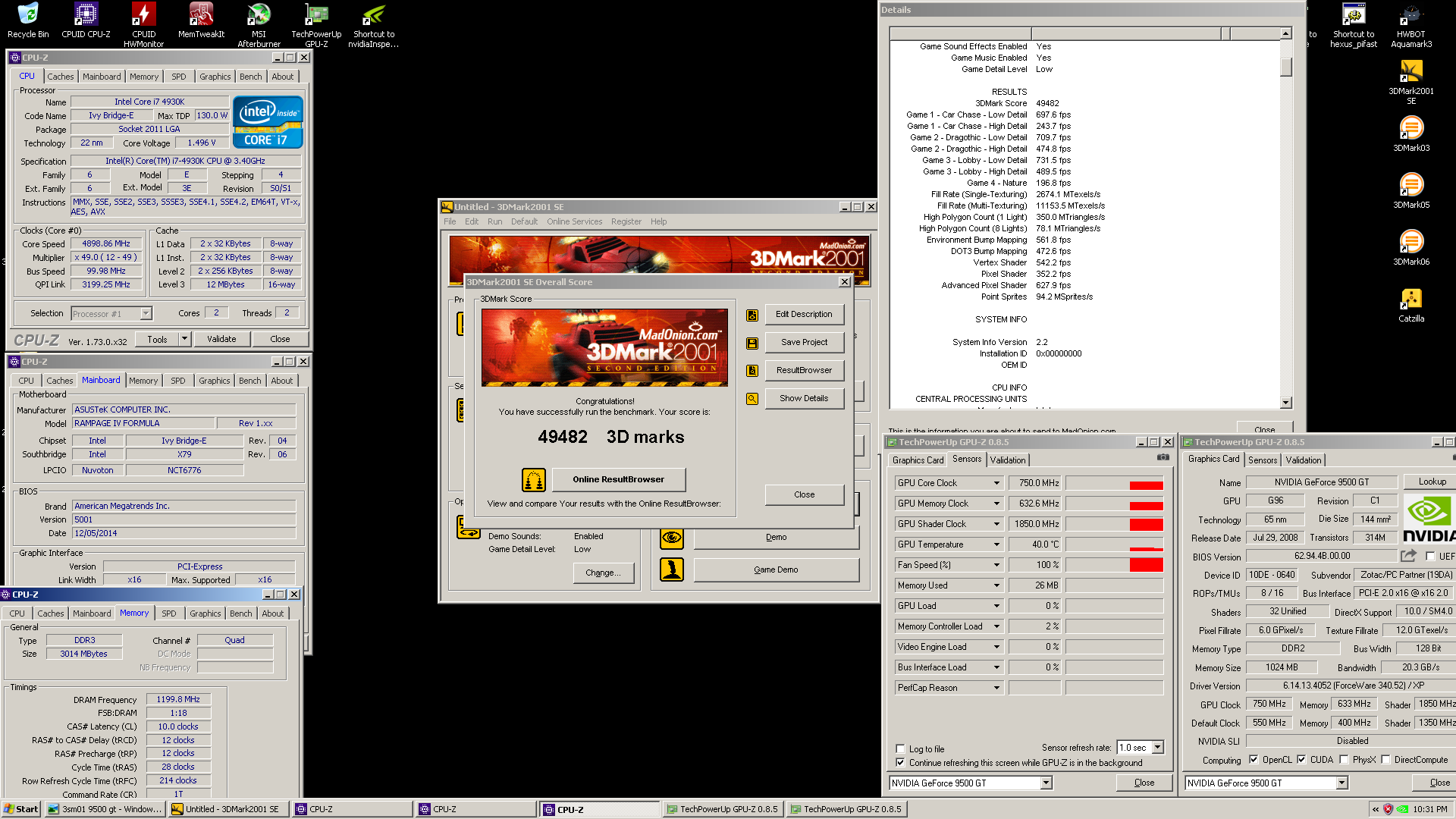Click the Validate button in CPU-Z

click(221, 339)
